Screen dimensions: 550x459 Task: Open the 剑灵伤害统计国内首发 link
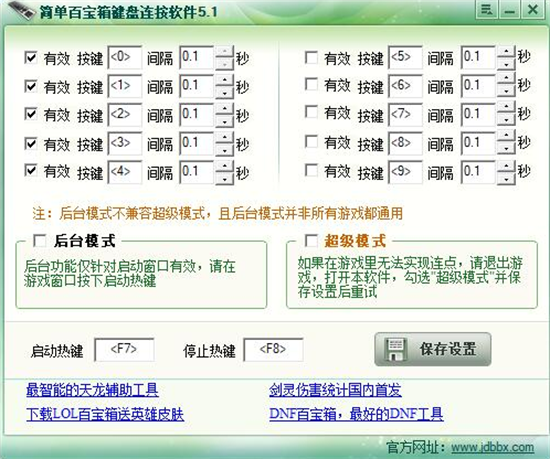click(335, 390)
